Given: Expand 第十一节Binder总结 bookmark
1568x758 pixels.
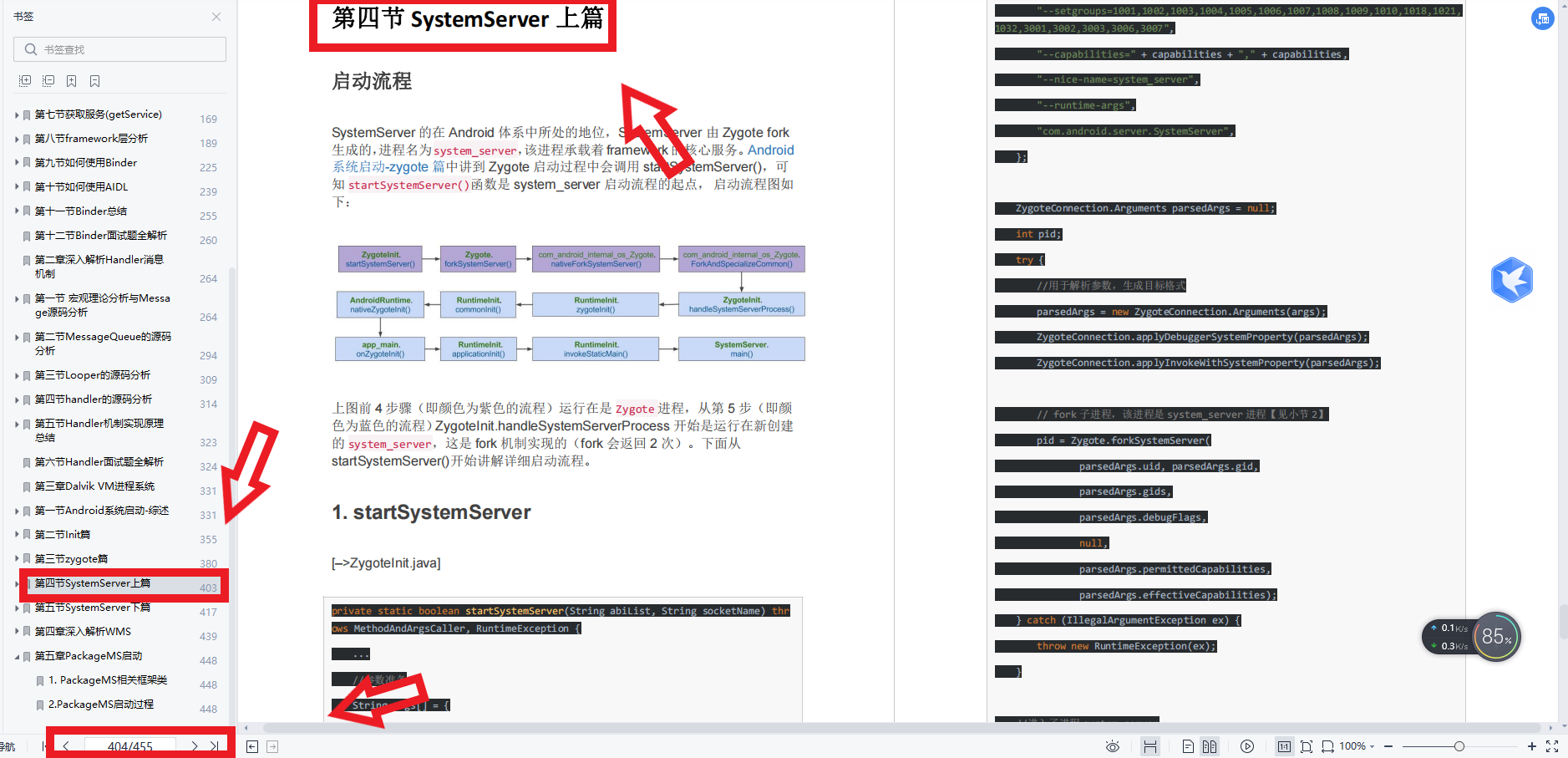Looking at the screenshot, I should tap(17, 212).
